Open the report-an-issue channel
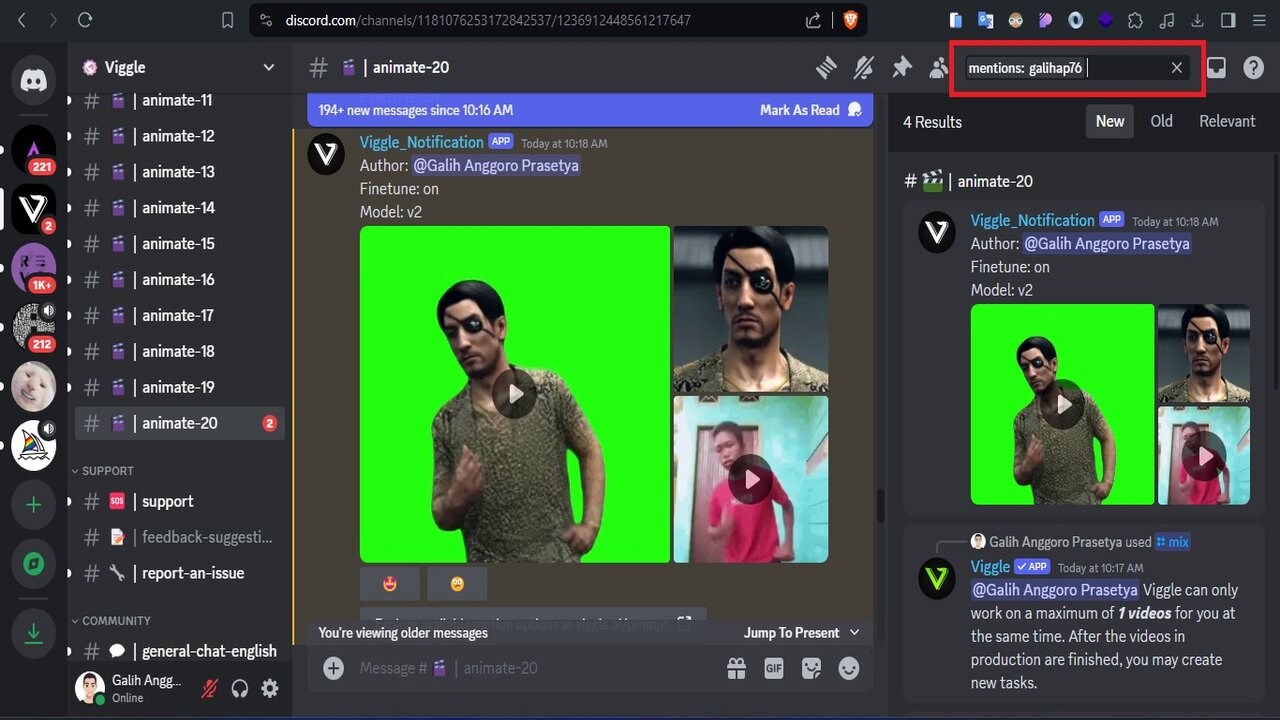 pos(179,574)
